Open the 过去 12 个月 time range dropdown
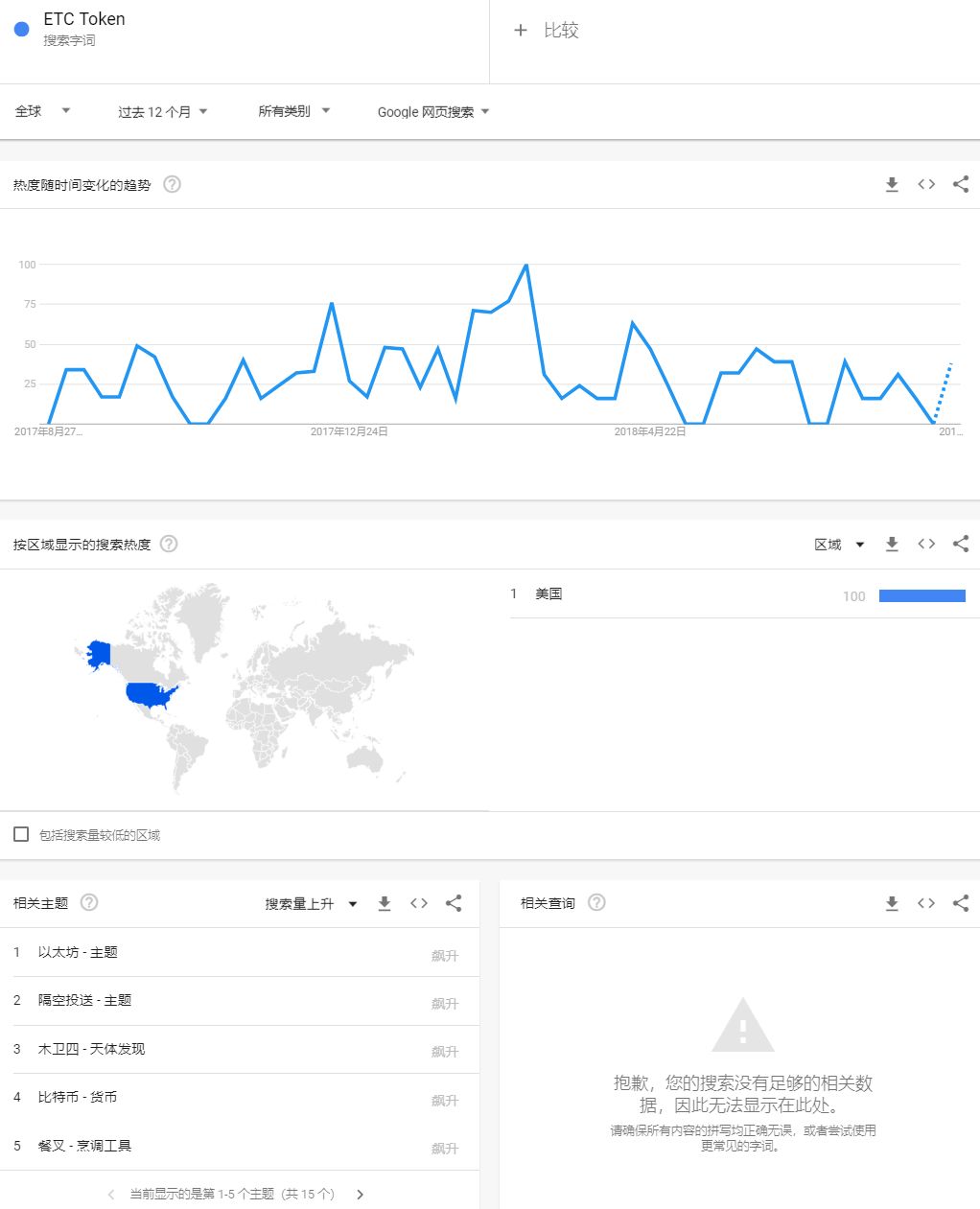This screenshot has width=980, height=1209. coord(162,112)
